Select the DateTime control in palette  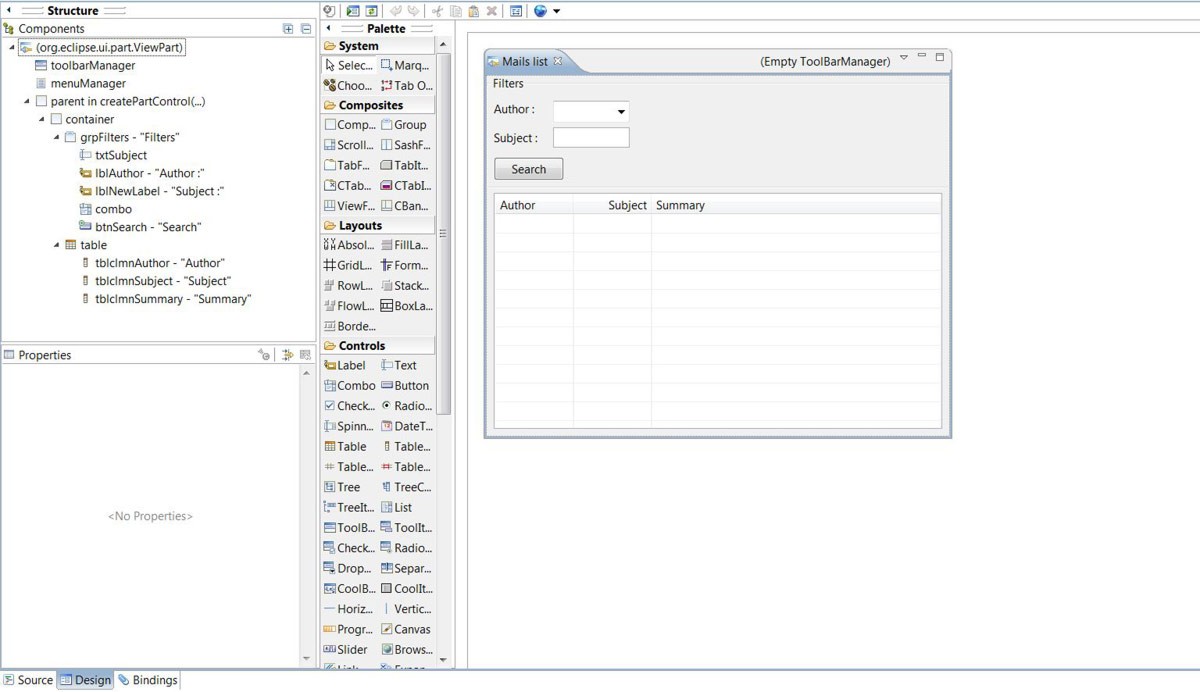406,426
